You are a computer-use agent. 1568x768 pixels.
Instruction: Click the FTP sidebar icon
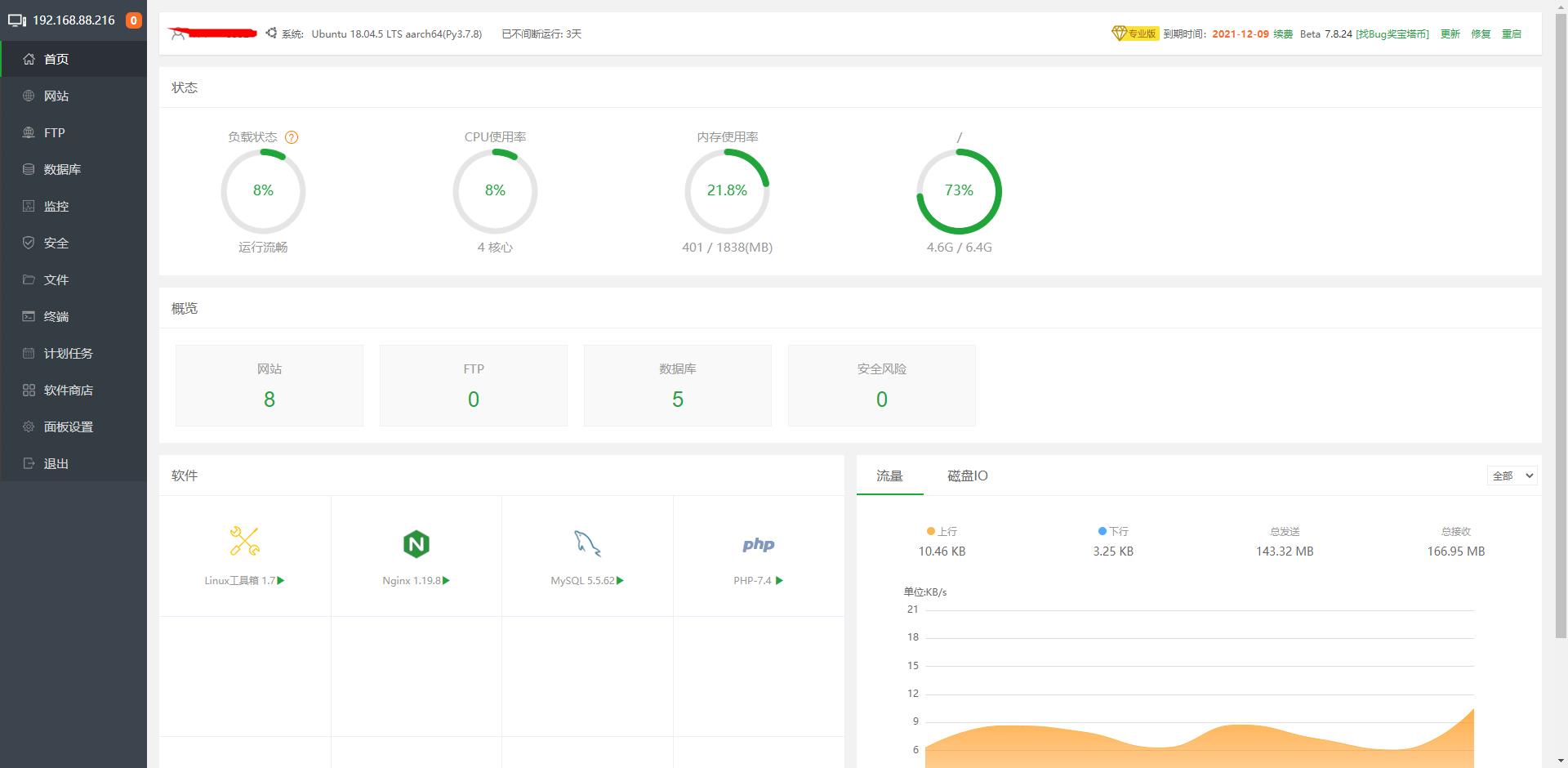click(x=29, y=132)
